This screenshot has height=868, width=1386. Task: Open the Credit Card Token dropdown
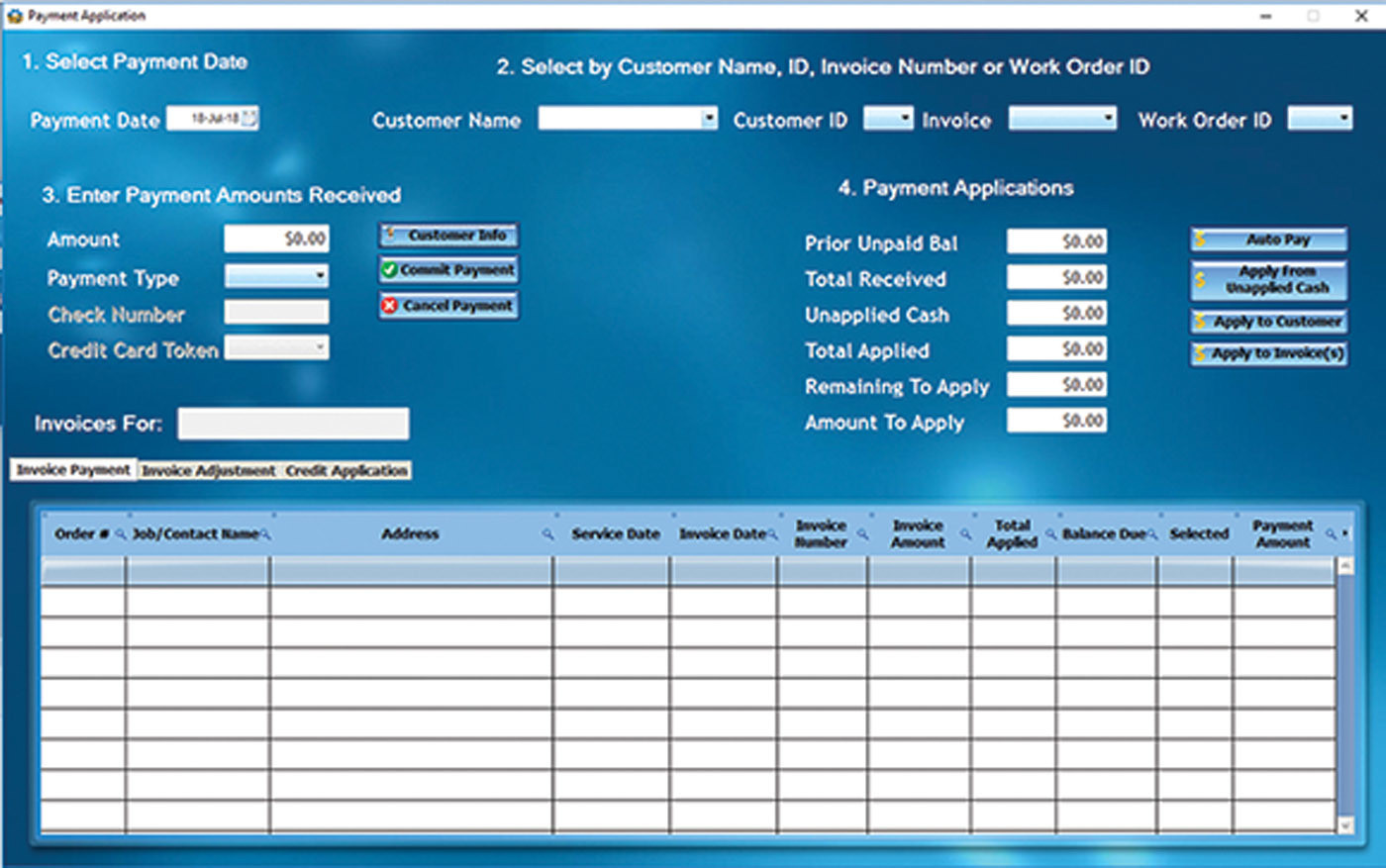(x=319, y=347)
